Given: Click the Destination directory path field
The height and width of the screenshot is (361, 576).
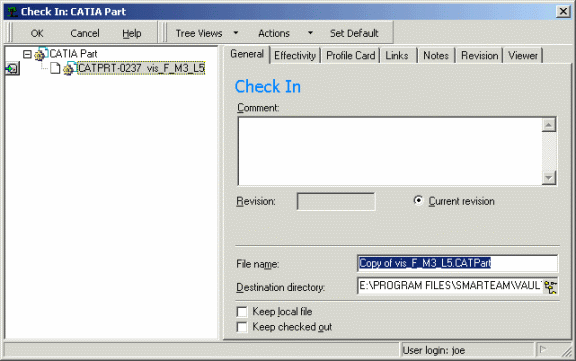Looking at the screenshot, I should tap(450, 285).
